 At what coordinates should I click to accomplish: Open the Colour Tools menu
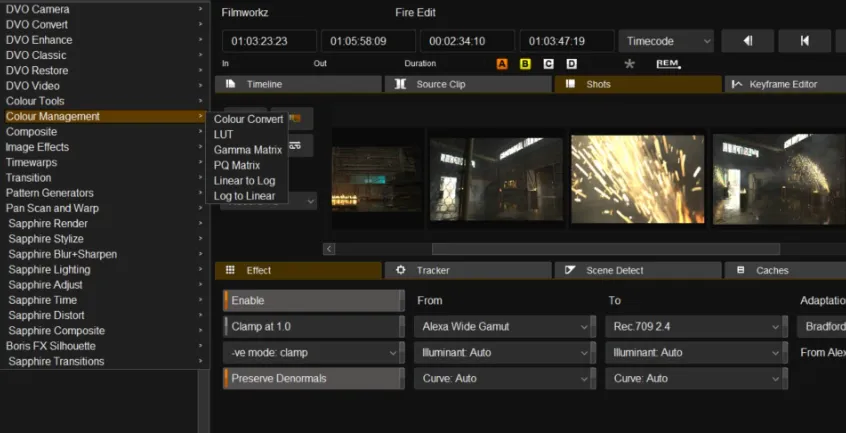104,101
